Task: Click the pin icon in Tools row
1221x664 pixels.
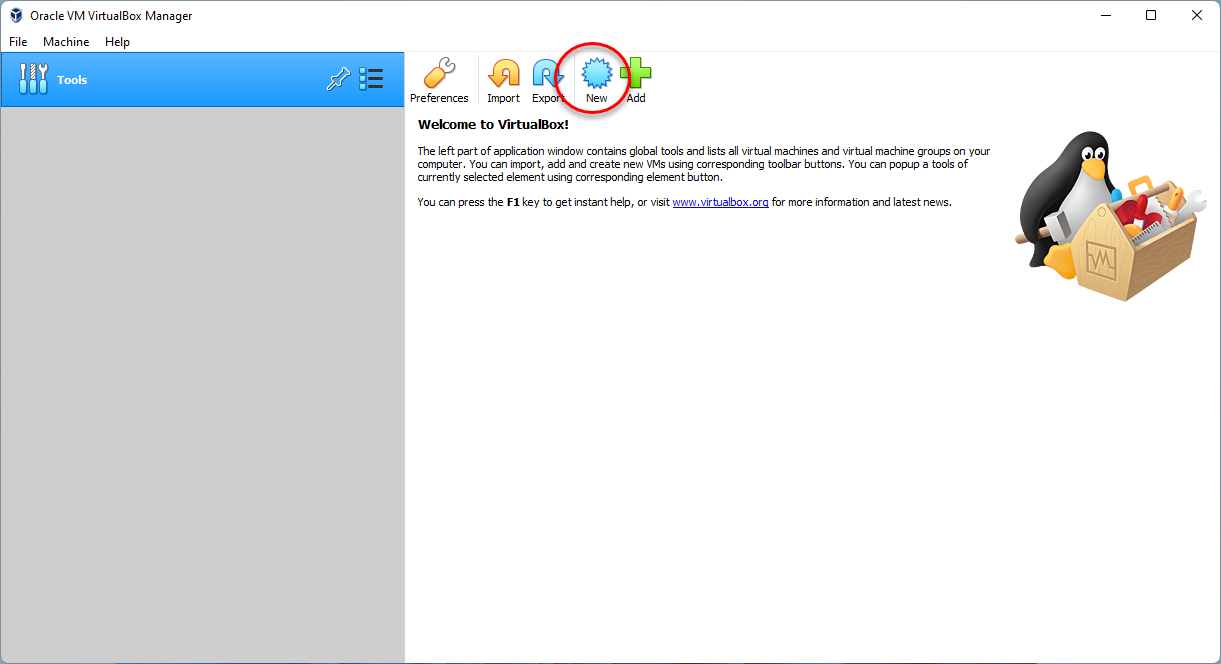Action: tap(339, 79)
